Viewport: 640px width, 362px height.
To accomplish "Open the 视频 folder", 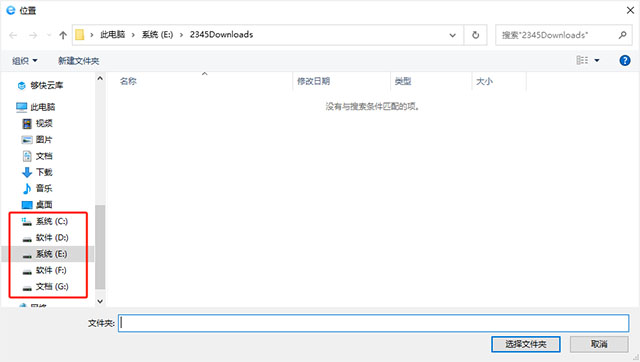I will pyautogui.click(x=38, y=123).
